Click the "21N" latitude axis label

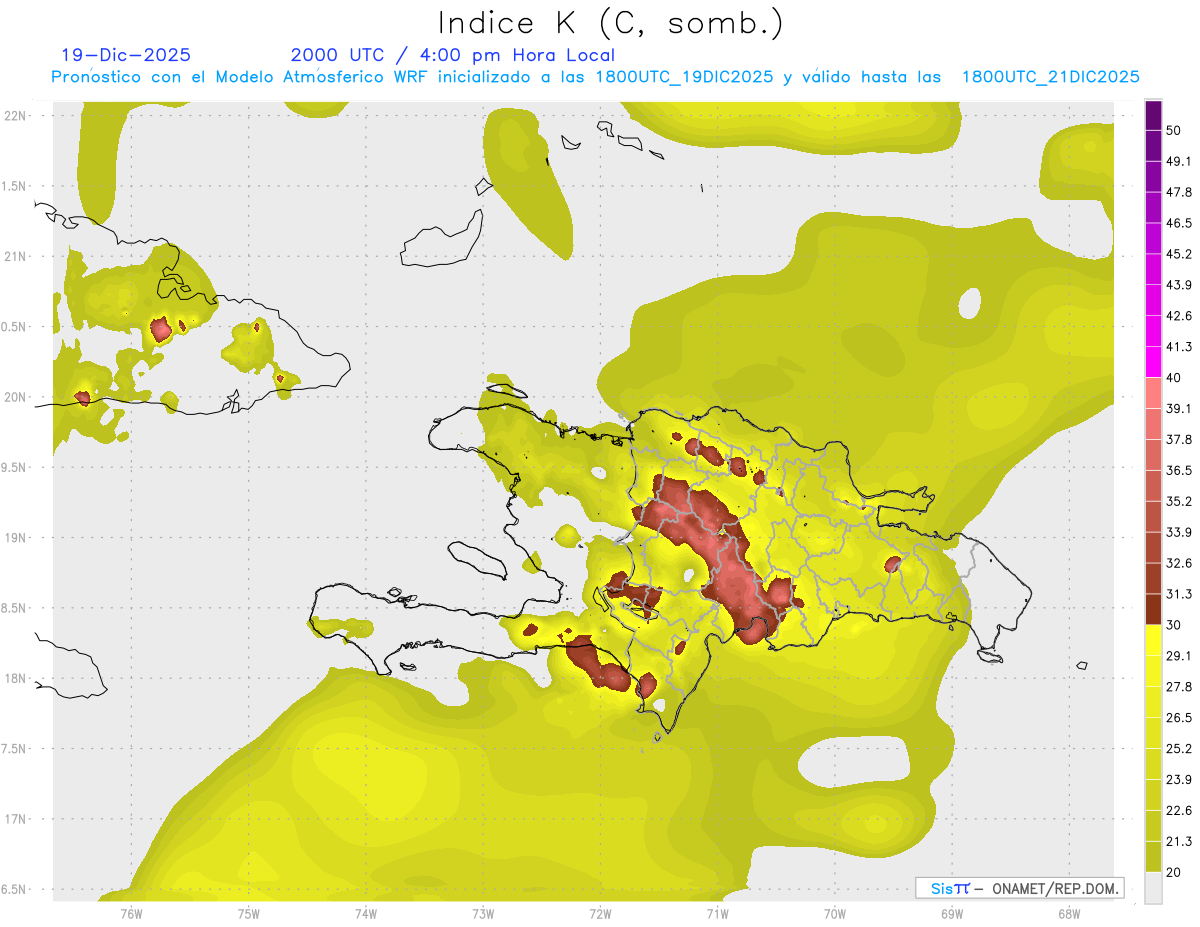pos(14,256)
